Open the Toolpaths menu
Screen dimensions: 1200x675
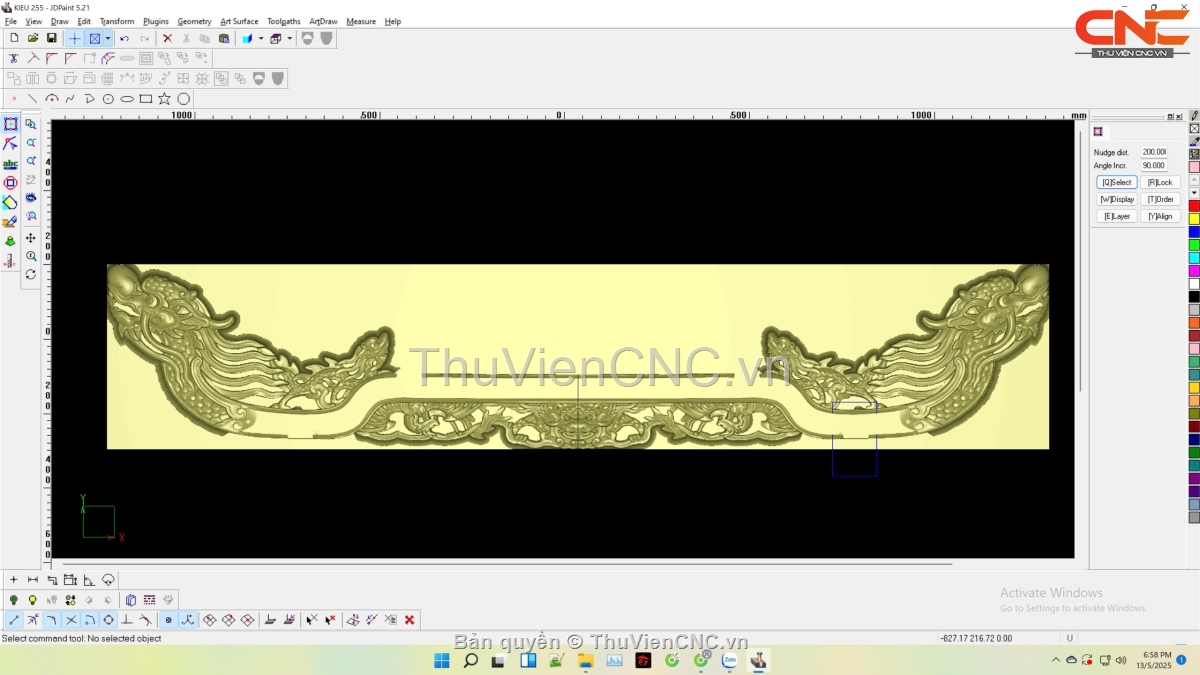pyautogui.click(x=284, y=21)
